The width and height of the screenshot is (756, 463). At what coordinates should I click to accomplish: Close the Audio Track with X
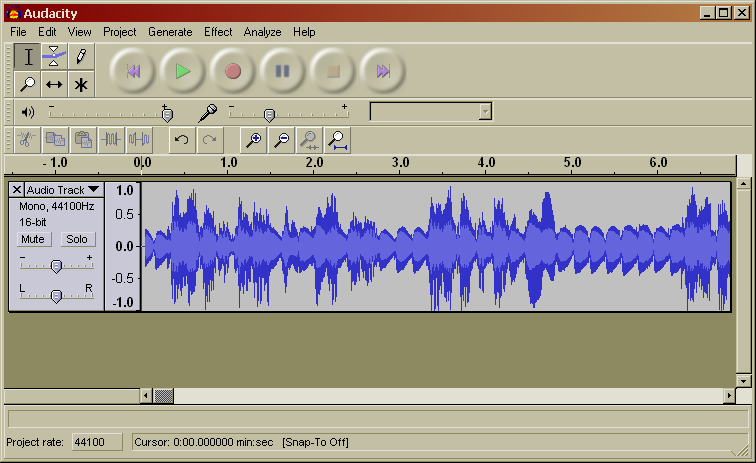pos(16,190)
